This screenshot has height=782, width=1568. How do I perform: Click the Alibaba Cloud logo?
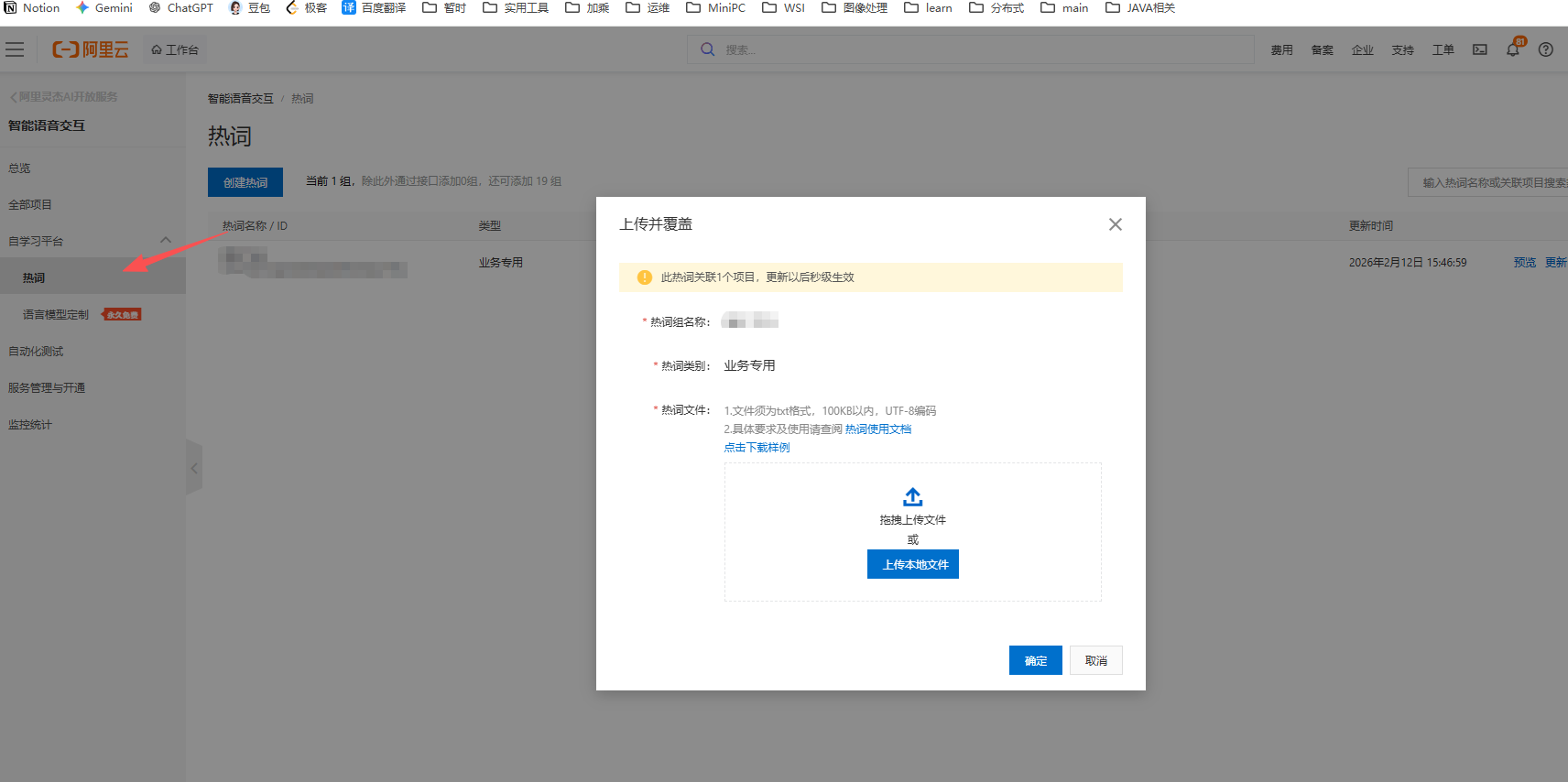[x=90, y=49]
